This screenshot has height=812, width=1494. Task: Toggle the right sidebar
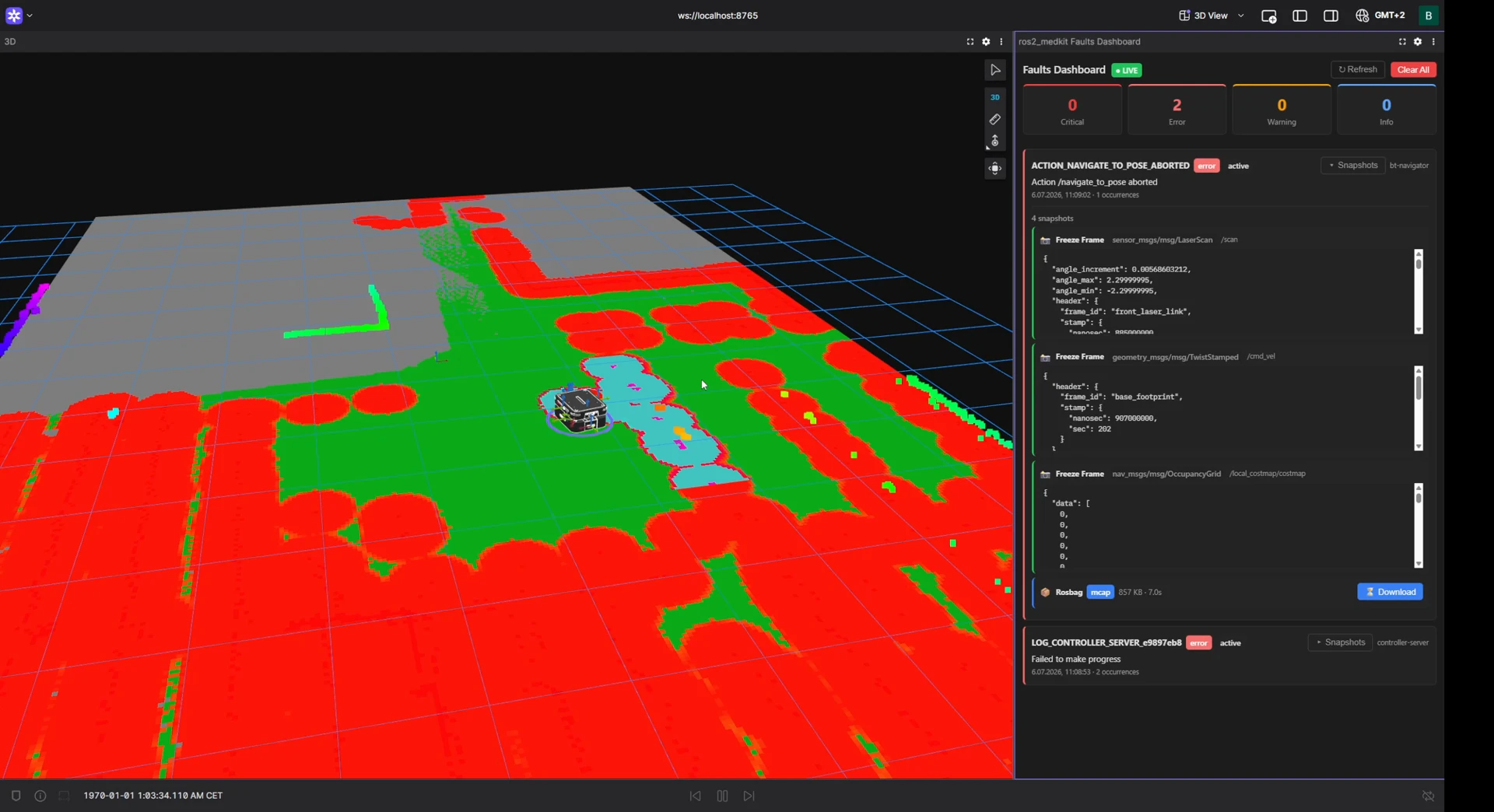click(1331, 16)
